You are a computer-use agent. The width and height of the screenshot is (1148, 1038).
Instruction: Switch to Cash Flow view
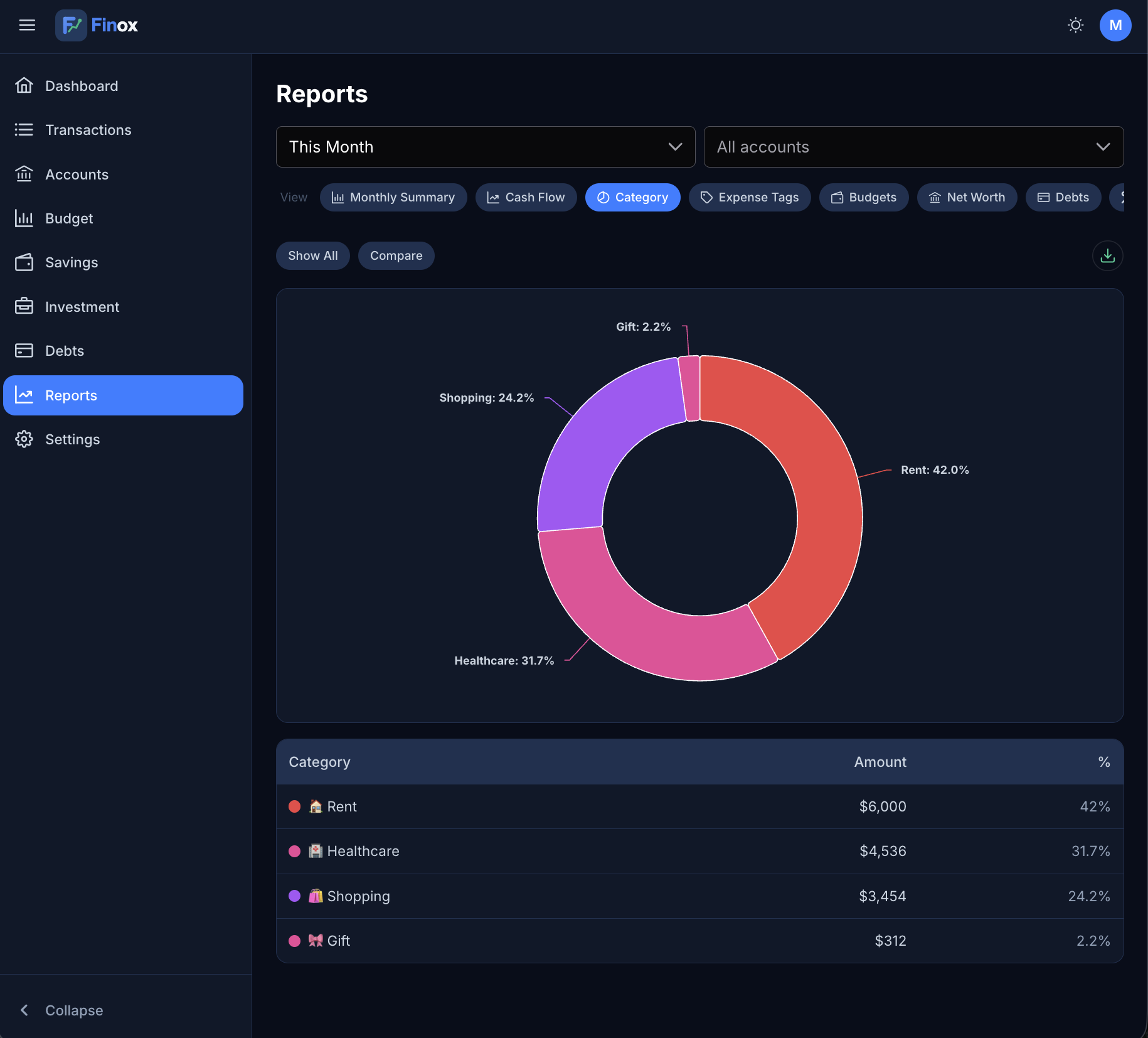tap(526, 197)
